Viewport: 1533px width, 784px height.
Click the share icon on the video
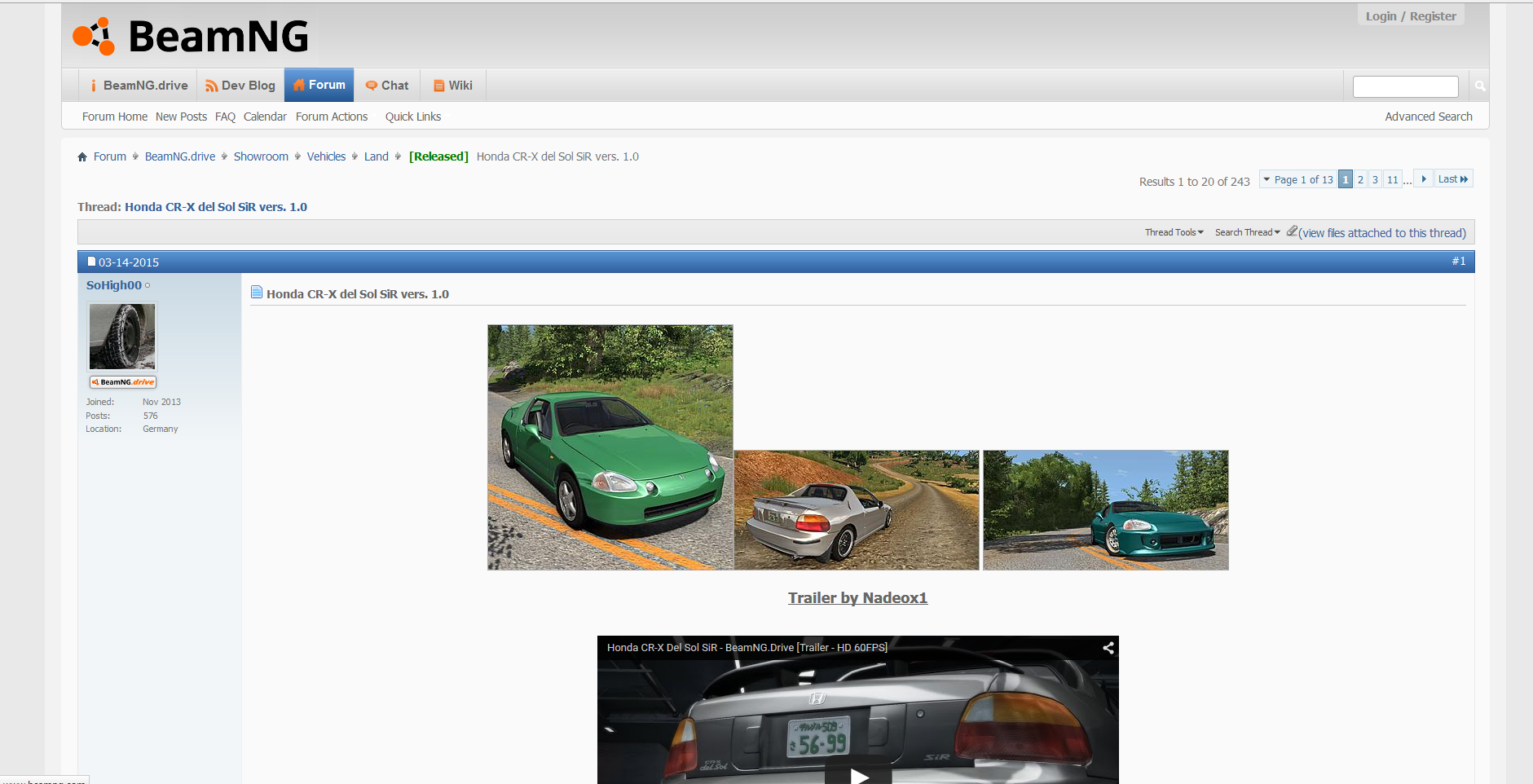(x=1108, y=648)
